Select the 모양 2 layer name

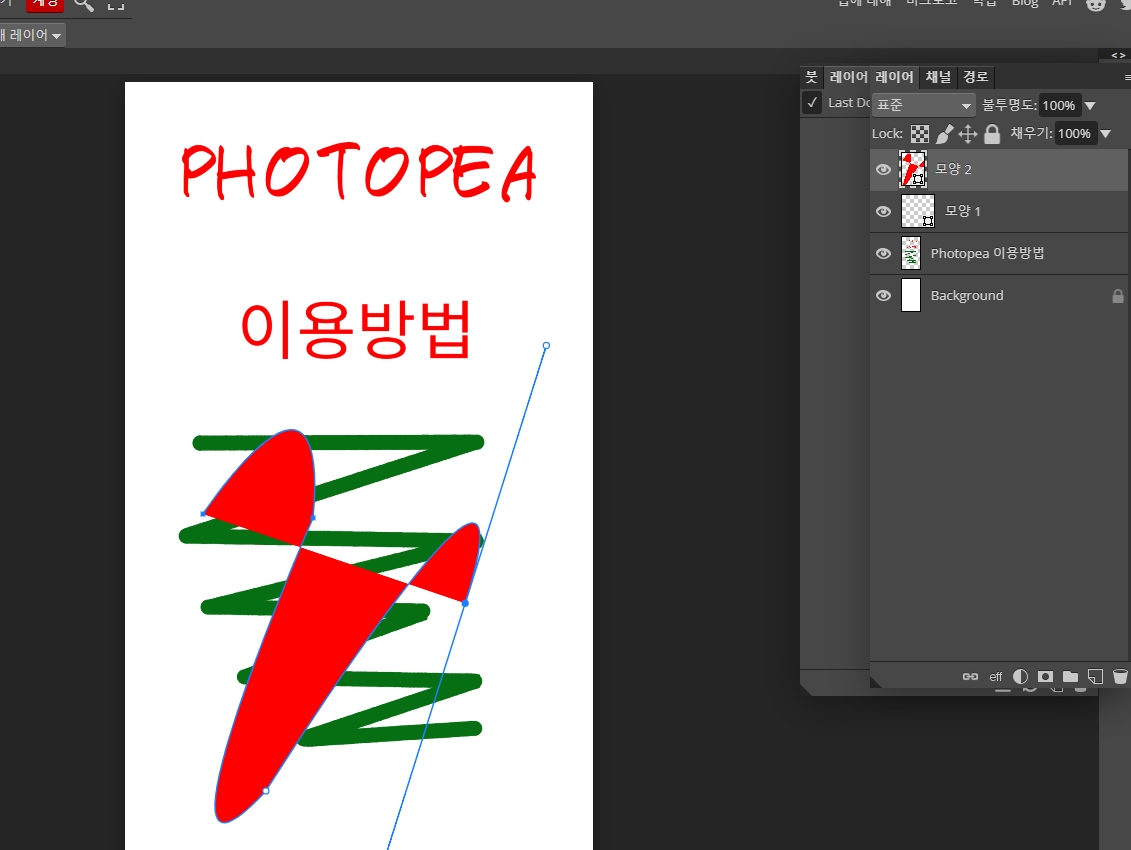[x=953, y=169]
